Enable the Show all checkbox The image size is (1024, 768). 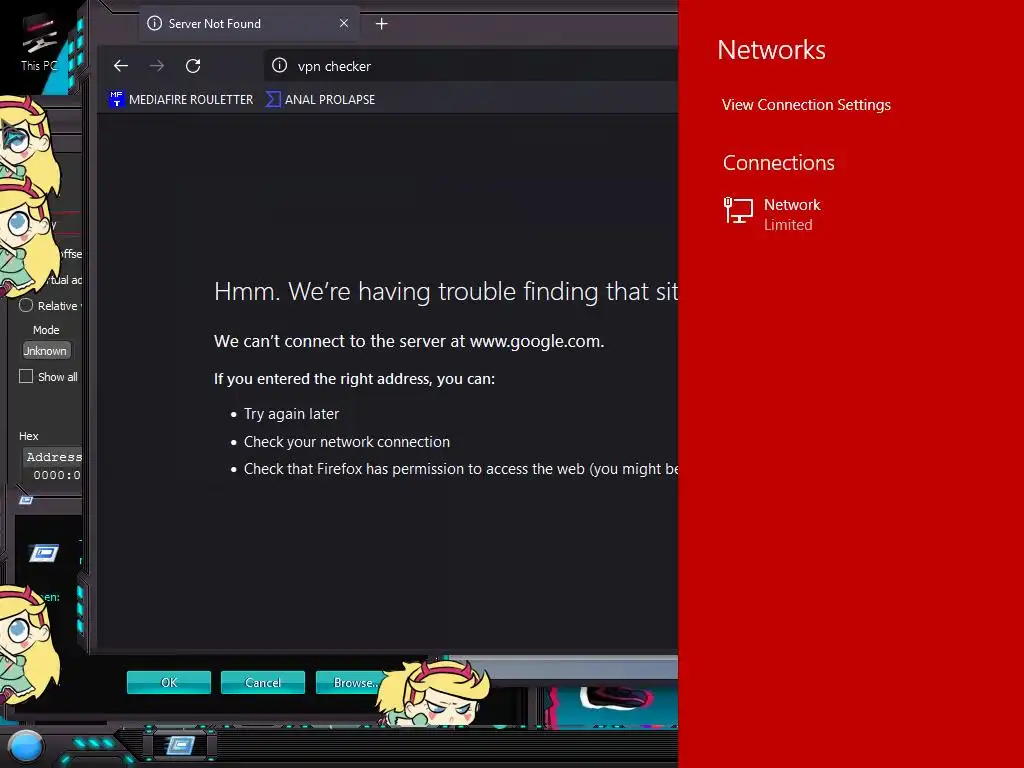(x=26, y=376)
